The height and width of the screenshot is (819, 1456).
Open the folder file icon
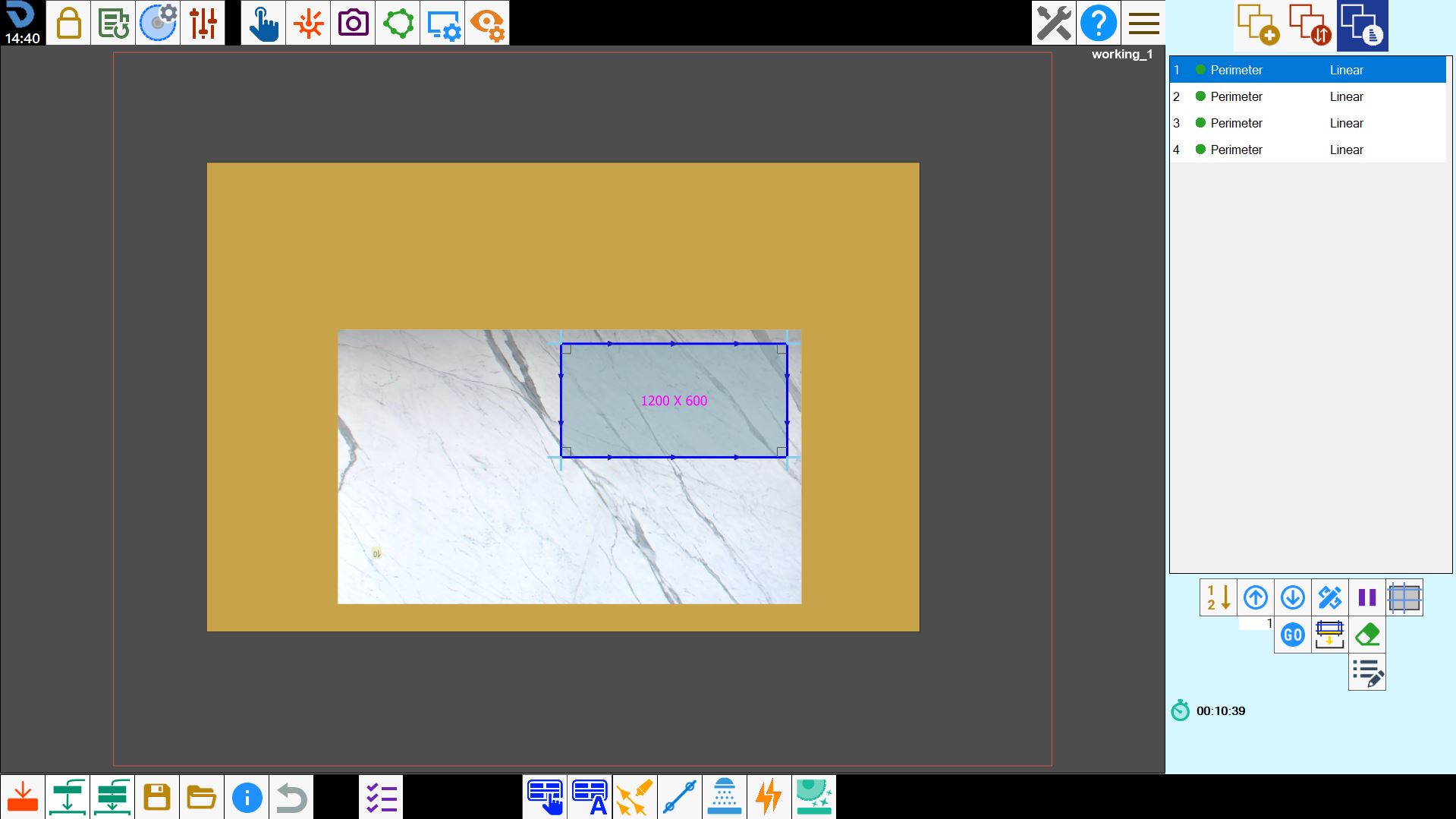point(202,797)
